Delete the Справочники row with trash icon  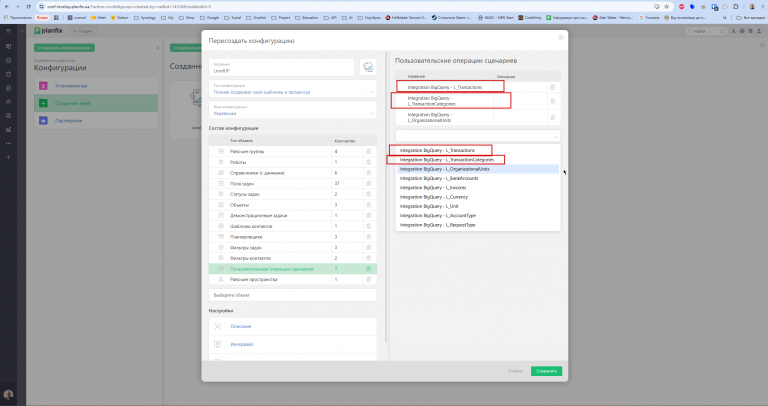coord(368,173)
